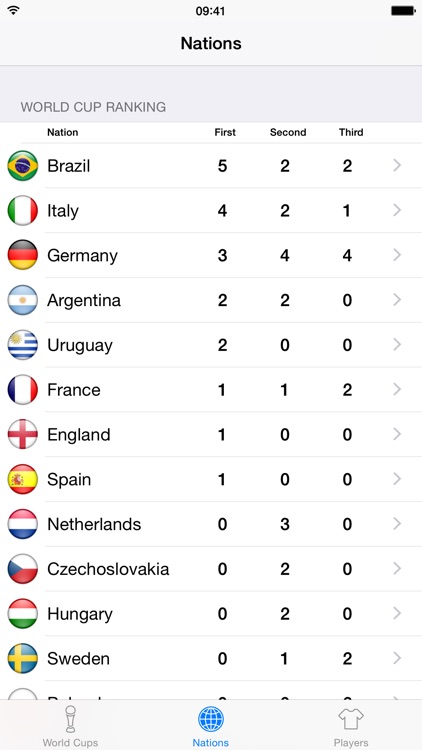The image size is (422, 750).
Task: Select the Netherlands nation name
Action: point(94,524)
